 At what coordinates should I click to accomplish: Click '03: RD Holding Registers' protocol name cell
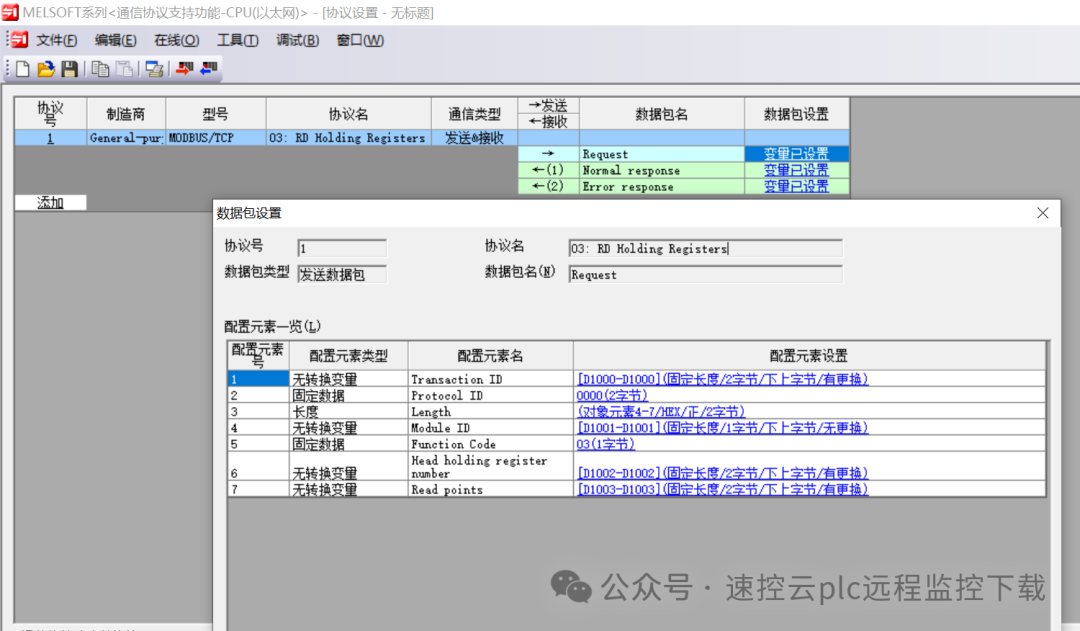(349, 138)
